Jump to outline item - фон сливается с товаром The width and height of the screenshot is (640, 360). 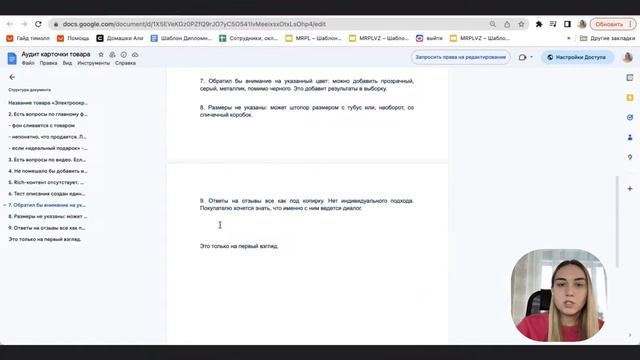tap(42, 125)
